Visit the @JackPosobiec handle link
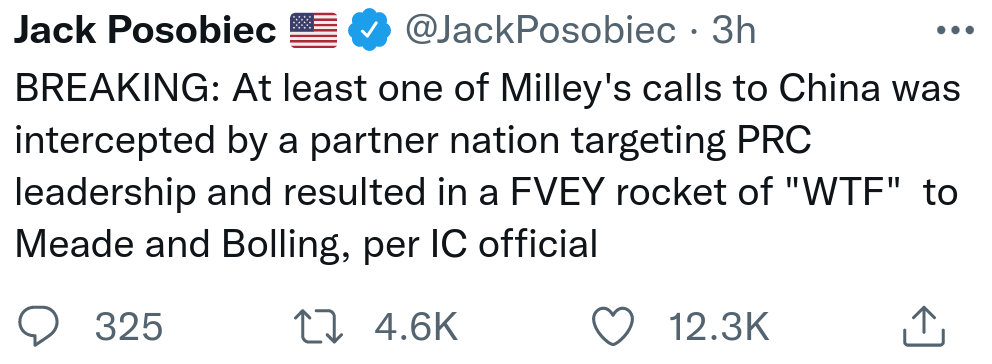 point(540,30)
